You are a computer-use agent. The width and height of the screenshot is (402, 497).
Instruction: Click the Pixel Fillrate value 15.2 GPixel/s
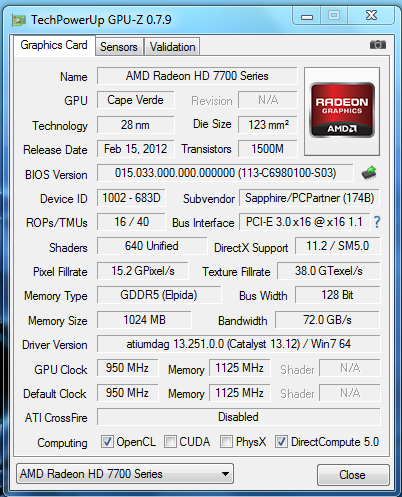coord(143,271)
